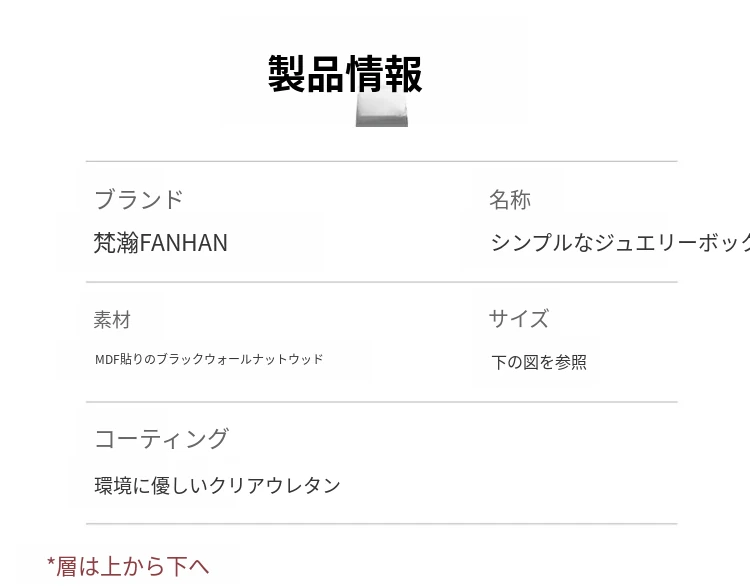Select the 梵瀚FANHAN brand text
The width and height of the screenshot is (750, 588).
pos(160,243)
